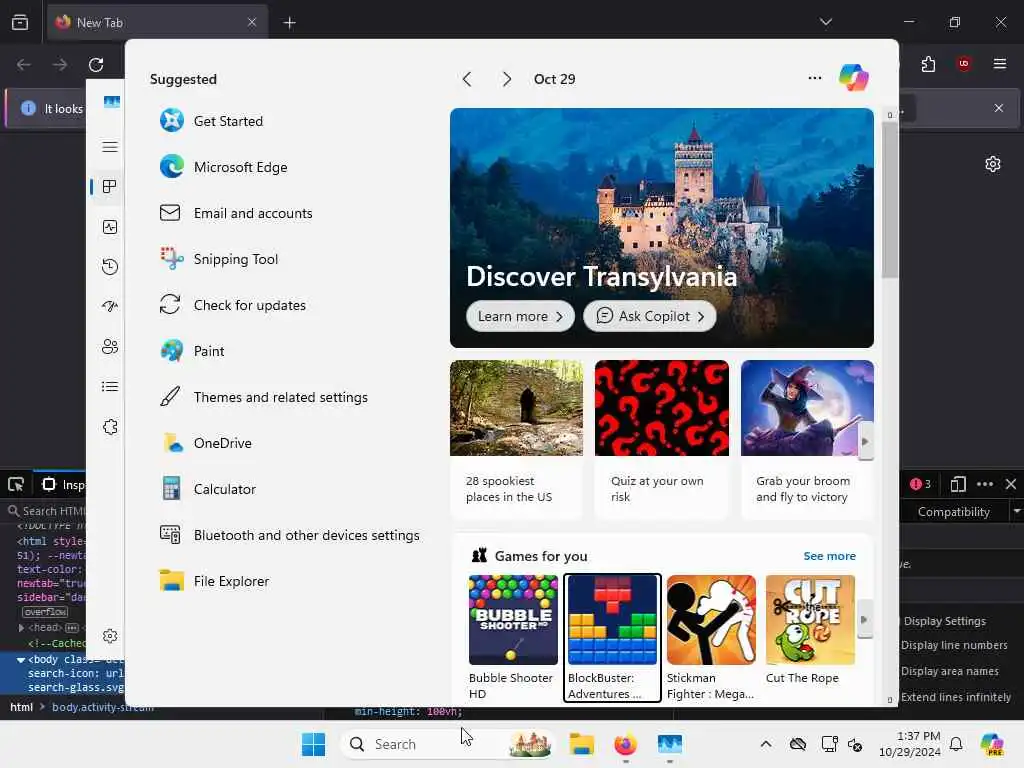1024x768 pixels.
Task: Select Inspector tab in DevTools
Action: click(x=63, y=485)
